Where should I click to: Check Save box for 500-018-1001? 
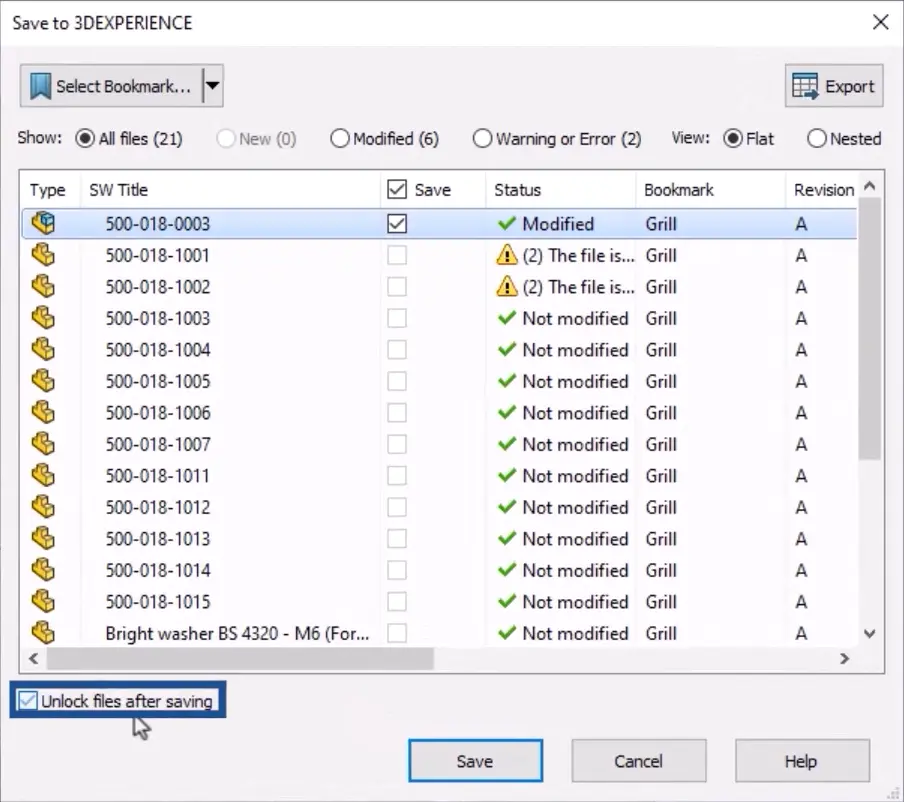point(397,255)
